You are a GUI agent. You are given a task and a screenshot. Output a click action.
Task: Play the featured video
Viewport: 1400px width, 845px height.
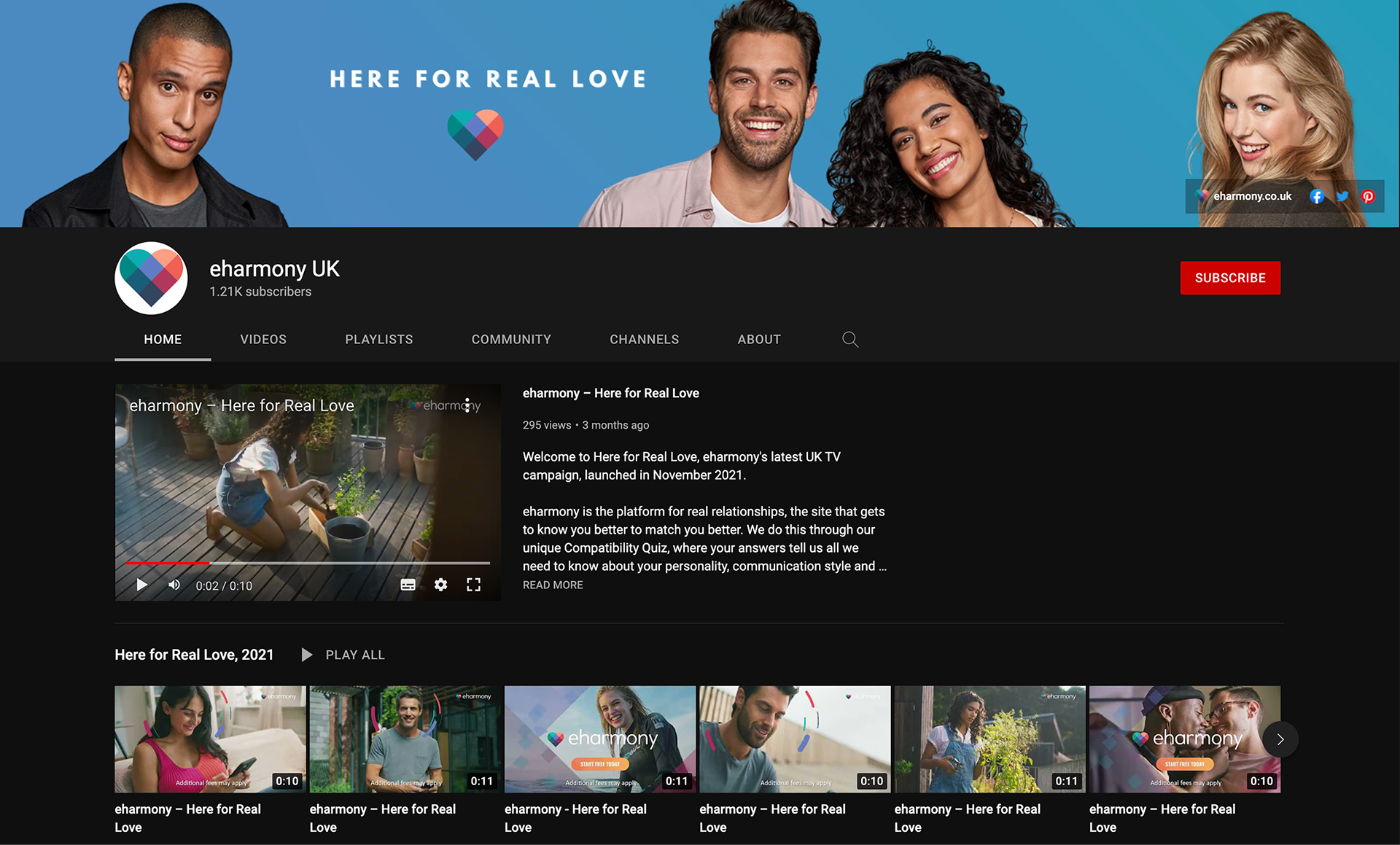click(x=141, y=585)
